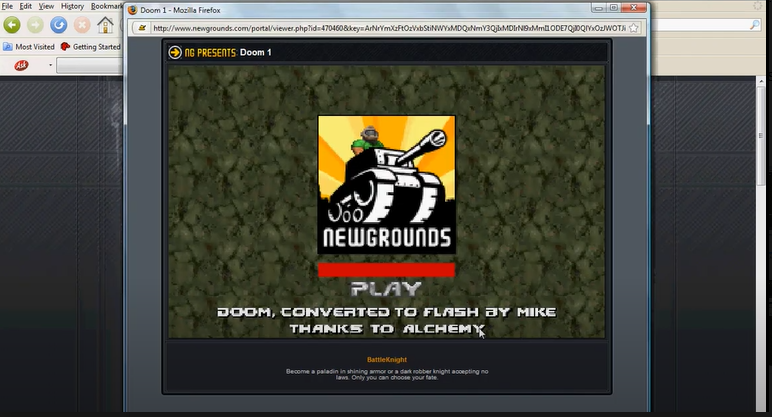Start Doom with the PLAY button

click(x=386, y=289)
